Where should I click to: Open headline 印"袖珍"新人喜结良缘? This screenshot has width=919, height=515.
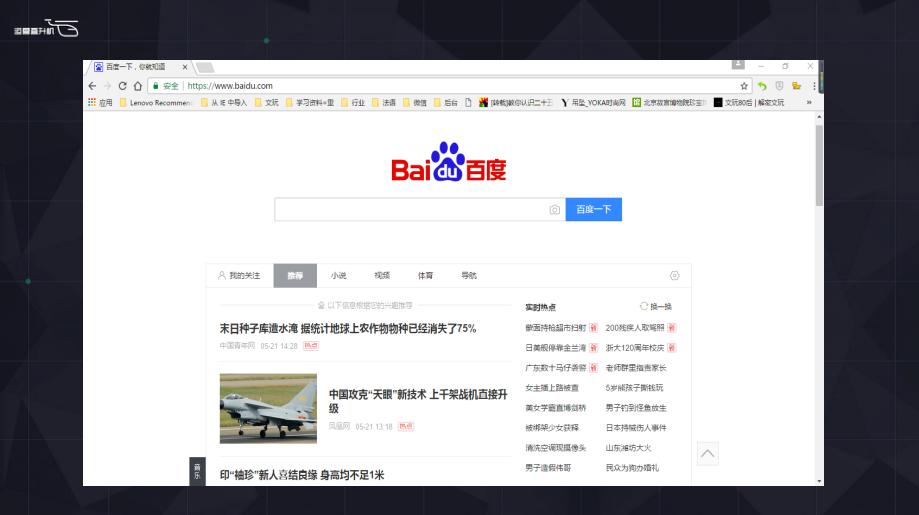click(302, 475)
